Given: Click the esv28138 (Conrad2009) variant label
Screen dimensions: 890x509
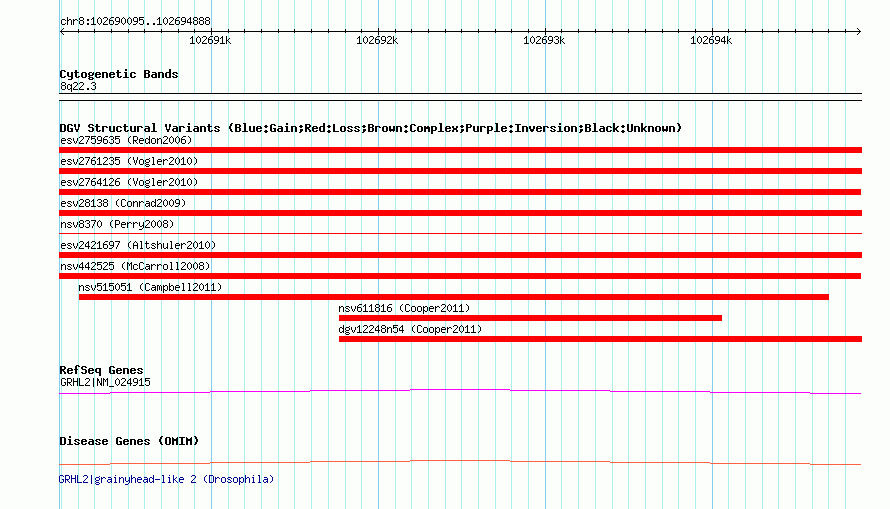Looking at the screenshot, I should pos(123,203).
